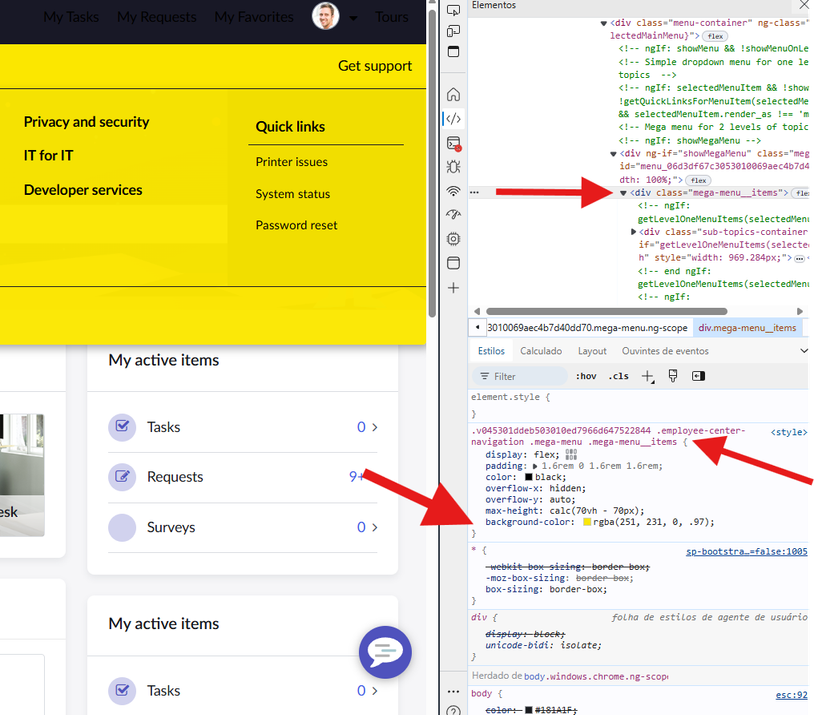Close the Elementos DevTools panel
Screen dimensions: 814x715
[804, 5]
